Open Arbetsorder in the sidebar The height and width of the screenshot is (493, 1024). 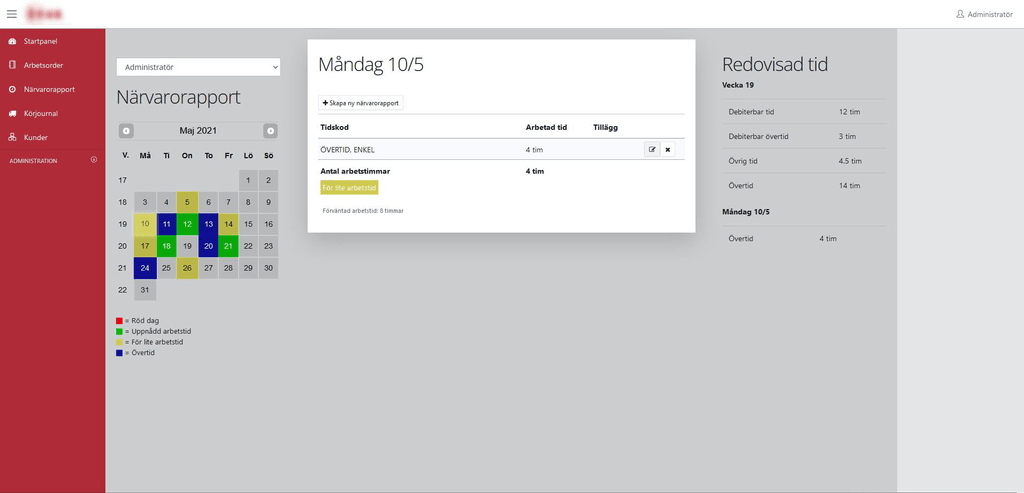[43, 65]
